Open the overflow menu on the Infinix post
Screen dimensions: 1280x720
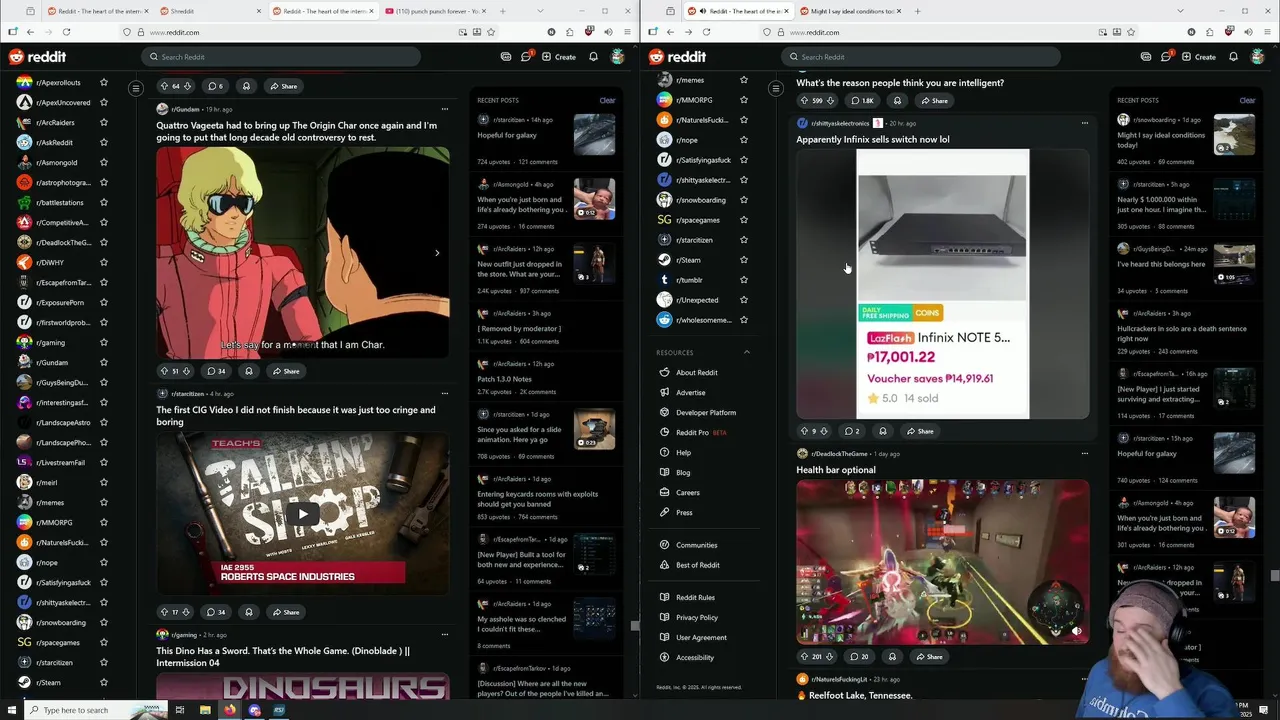(1085, 123)
